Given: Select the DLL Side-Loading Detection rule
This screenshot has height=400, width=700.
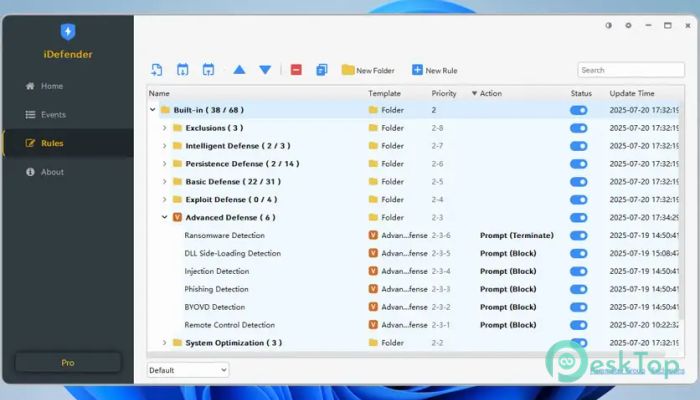Looking at the screenshot, I should 233,253.
